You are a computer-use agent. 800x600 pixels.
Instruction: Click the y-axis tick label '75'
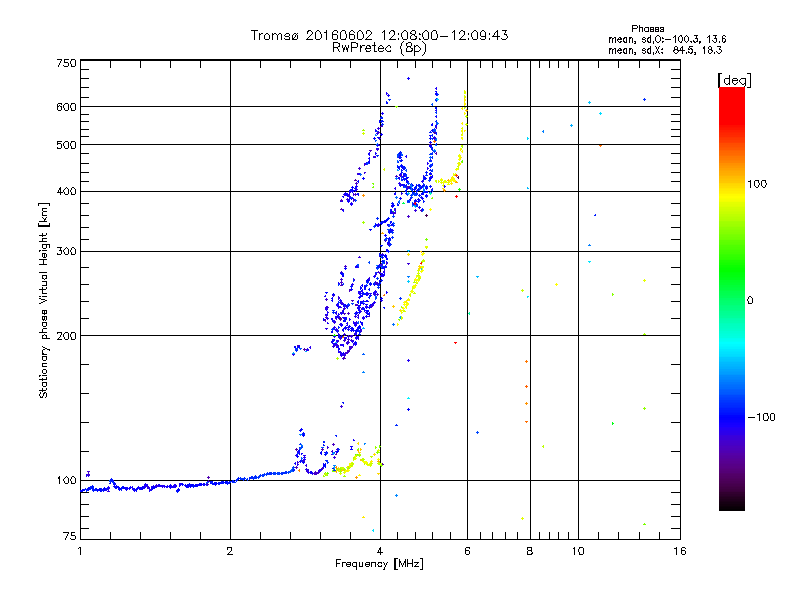(70, 536)
